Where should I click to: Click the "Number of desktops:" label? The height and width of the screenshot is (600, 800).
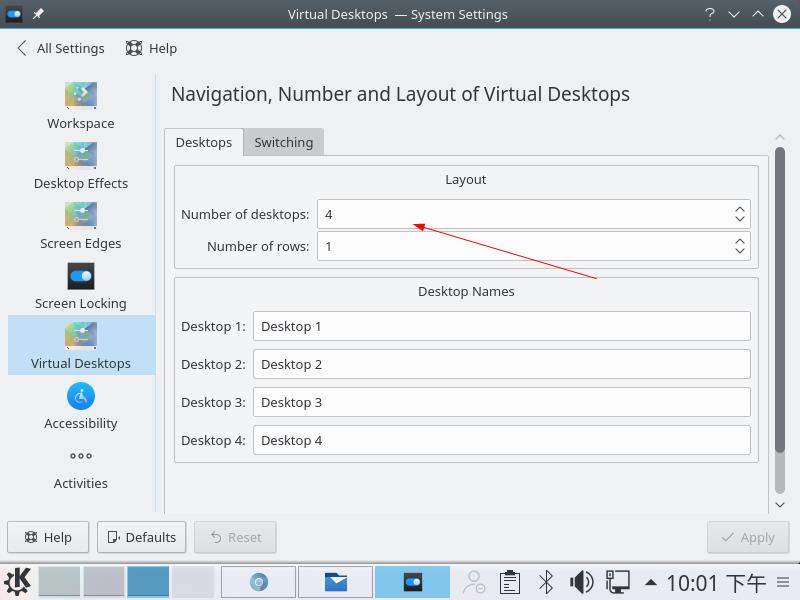click(245, 214)
